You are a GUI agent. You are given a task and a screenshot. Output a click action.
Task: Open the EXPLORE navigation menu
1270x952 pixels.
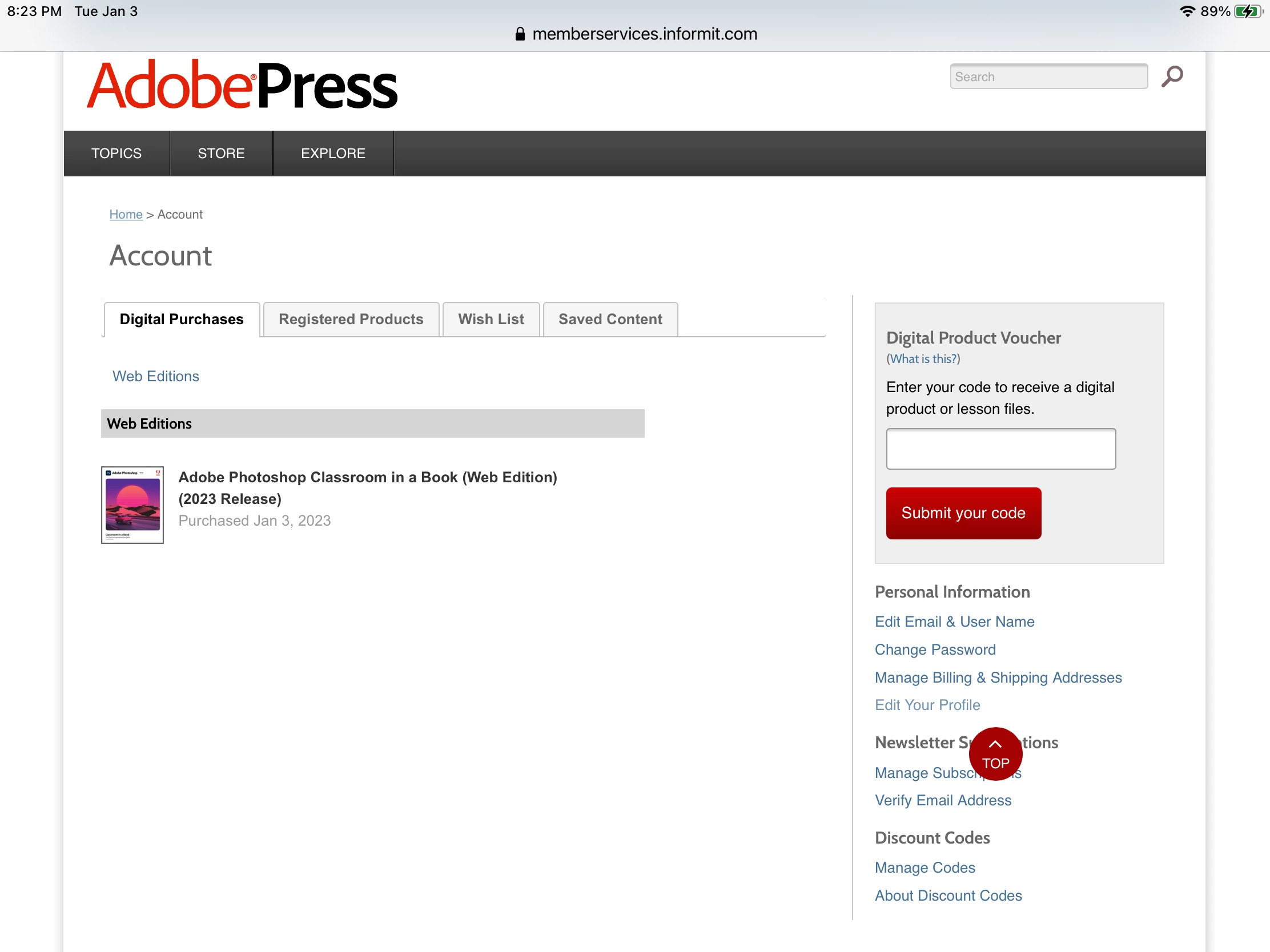[333, 153]
